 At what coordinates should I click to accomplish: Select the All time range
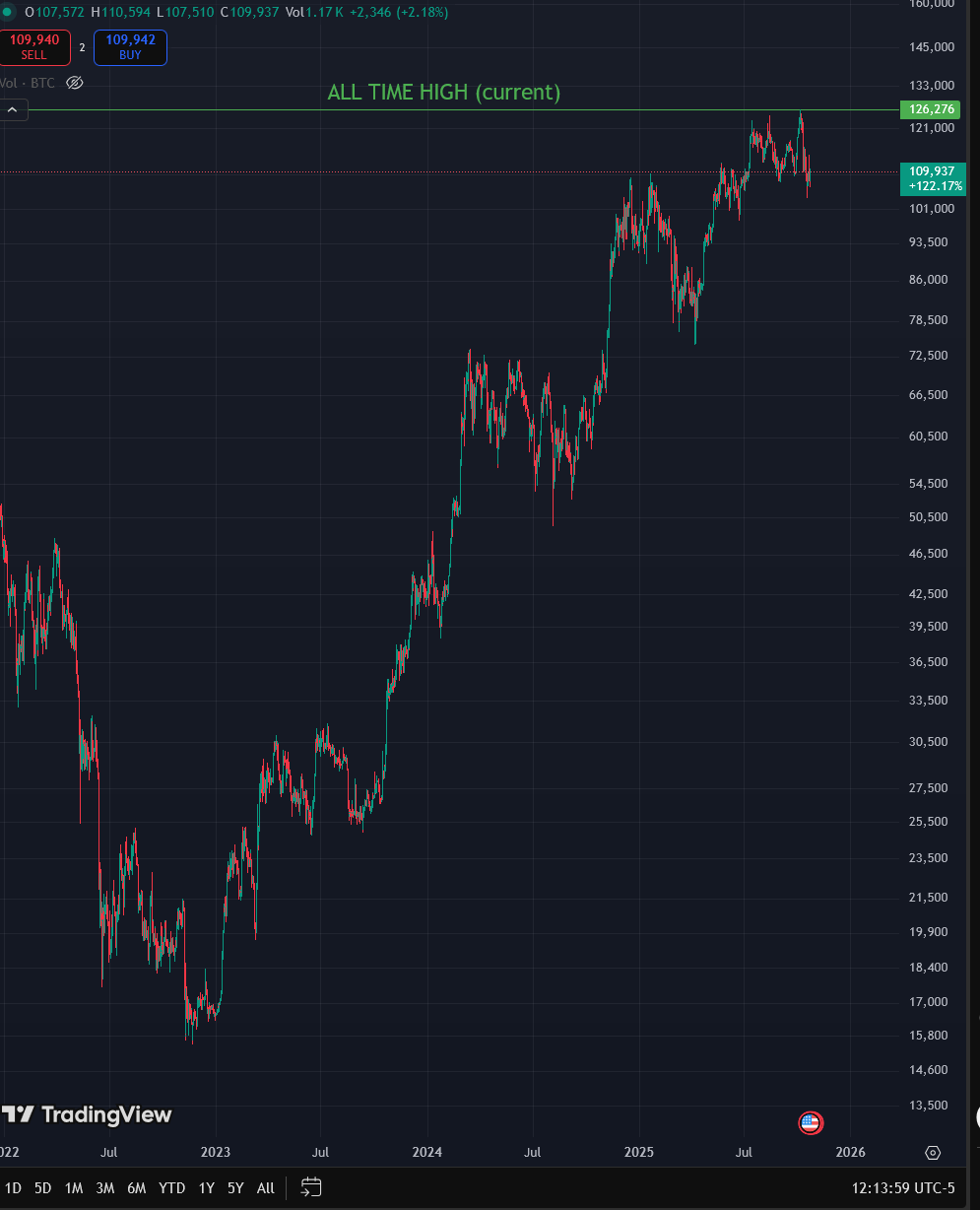pos(266,1188)
